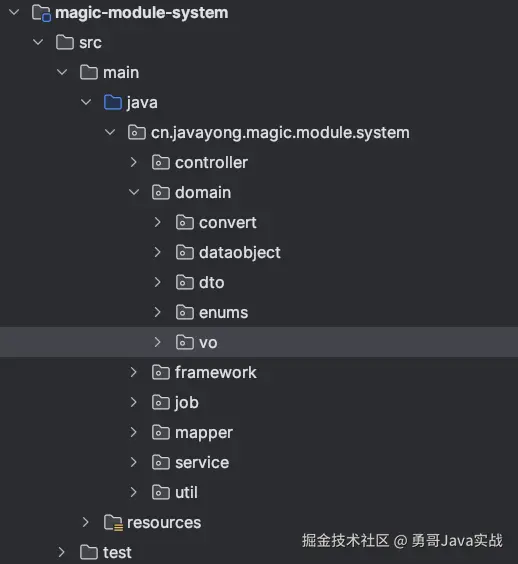Click the magic-module-system module folder icon
This screenshot has width=518, height=564.
[x=41, y=13]
